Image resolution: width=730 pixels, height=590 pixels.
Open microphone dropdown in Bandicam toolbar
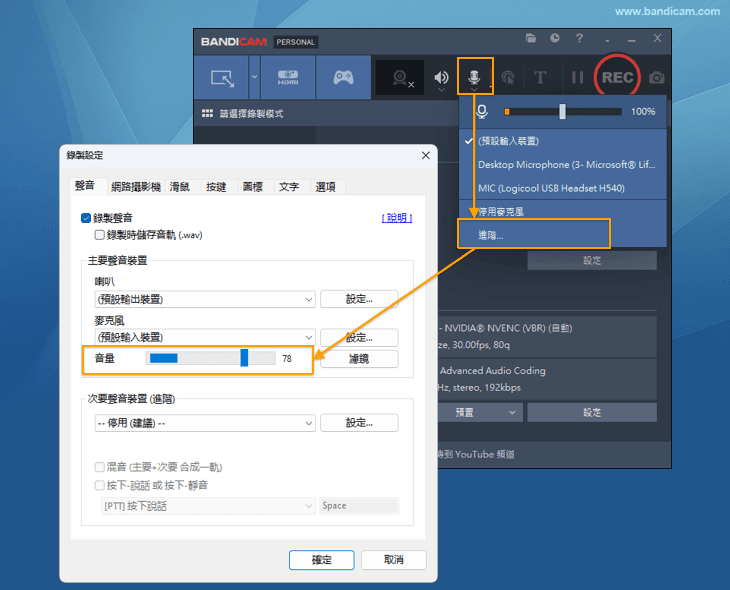point(474,76)
